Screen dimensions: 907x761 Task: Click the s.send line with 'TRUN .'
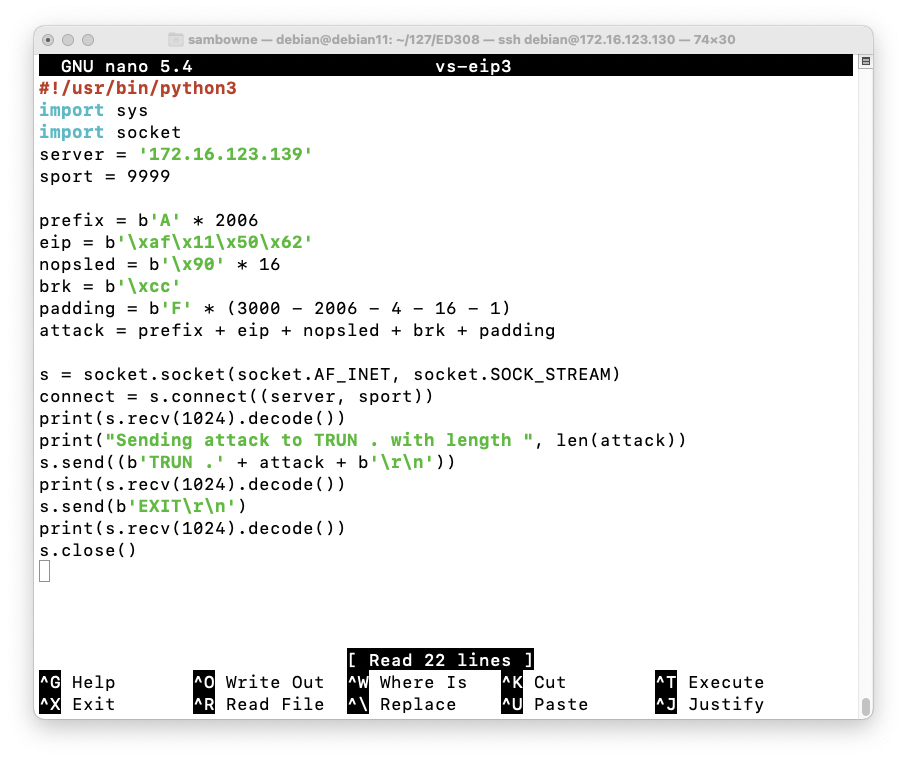tap(248, 462)
